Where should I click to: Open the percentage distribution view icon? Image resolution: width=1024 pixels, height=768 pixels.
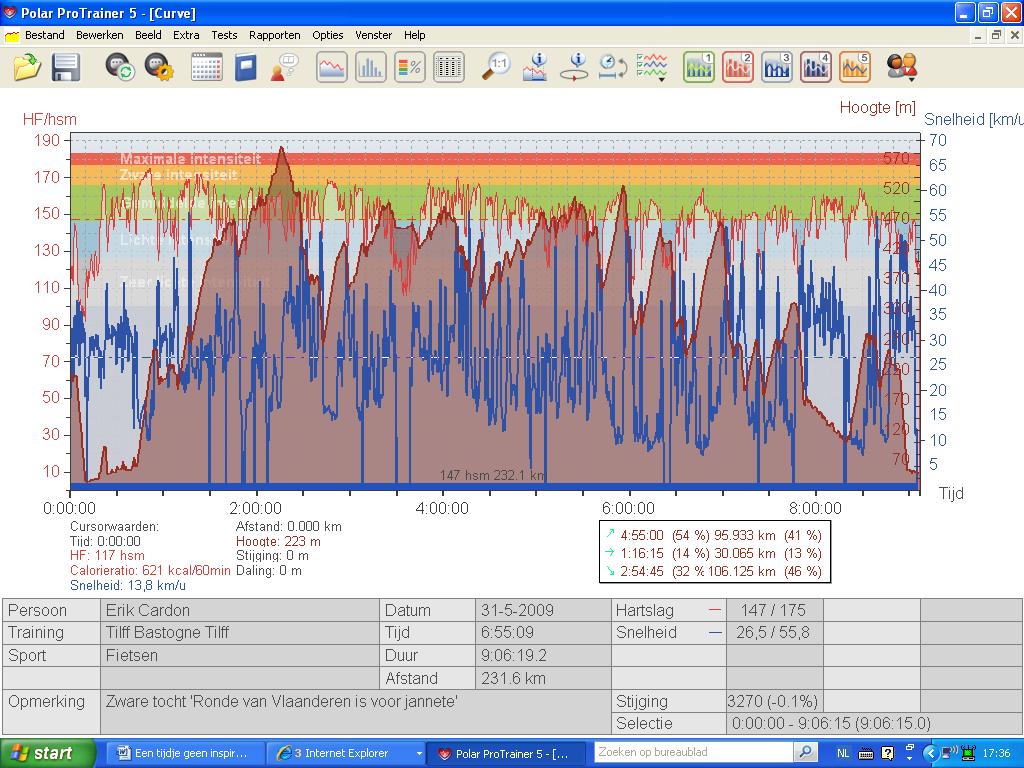(x=410, y=67)
